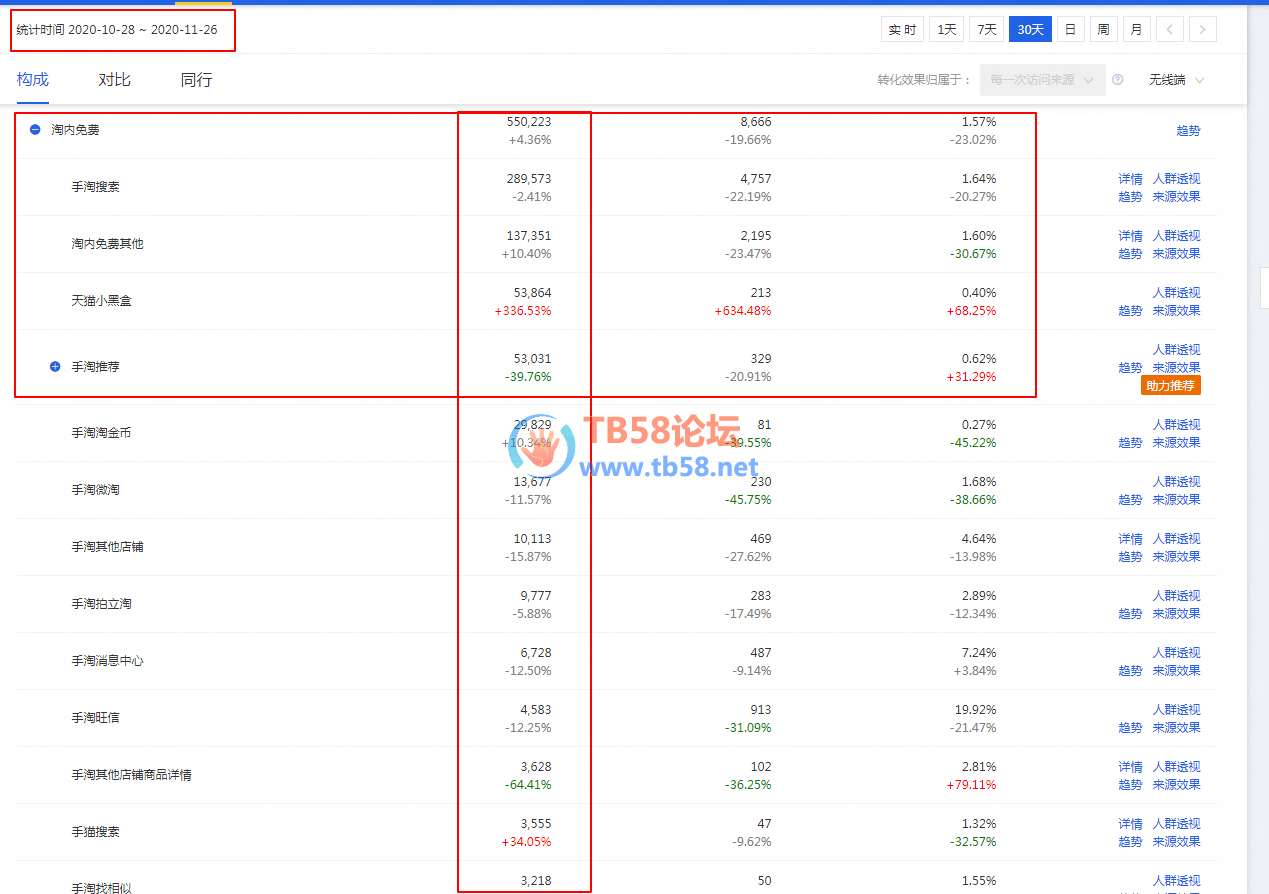Select the 7天 time range
Screen dimensions: 1269x894
[x=986, y=30]
